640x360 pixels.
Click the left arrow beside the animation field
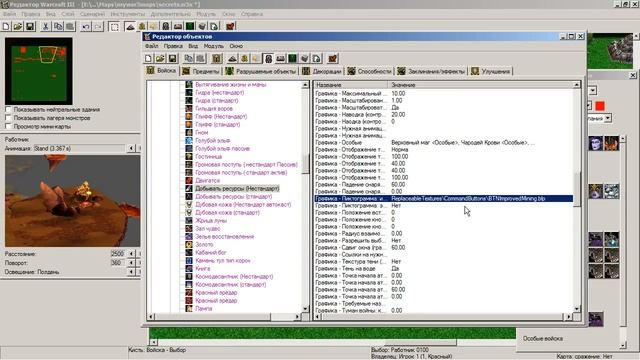pyautogui.click(x=131, y=148)
